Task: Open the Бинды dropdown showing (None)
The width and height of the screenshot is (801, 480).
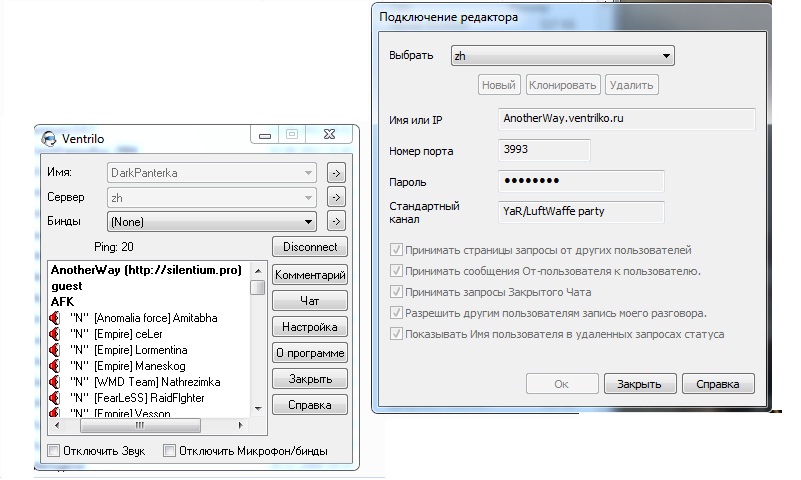Action: [x=211, y=222]
